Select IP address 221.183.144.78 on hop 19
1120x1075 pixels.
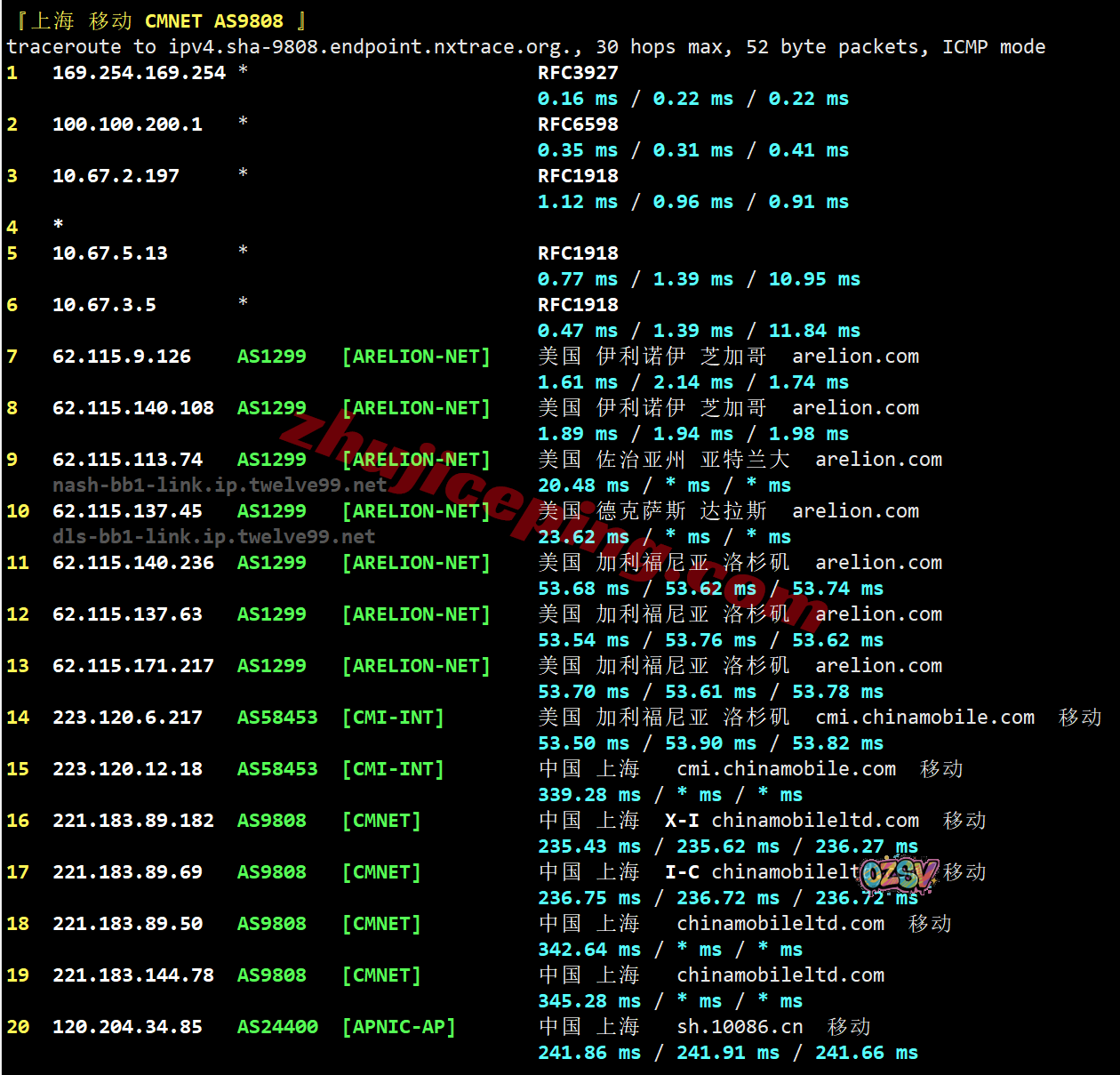[x=133, y=975]
